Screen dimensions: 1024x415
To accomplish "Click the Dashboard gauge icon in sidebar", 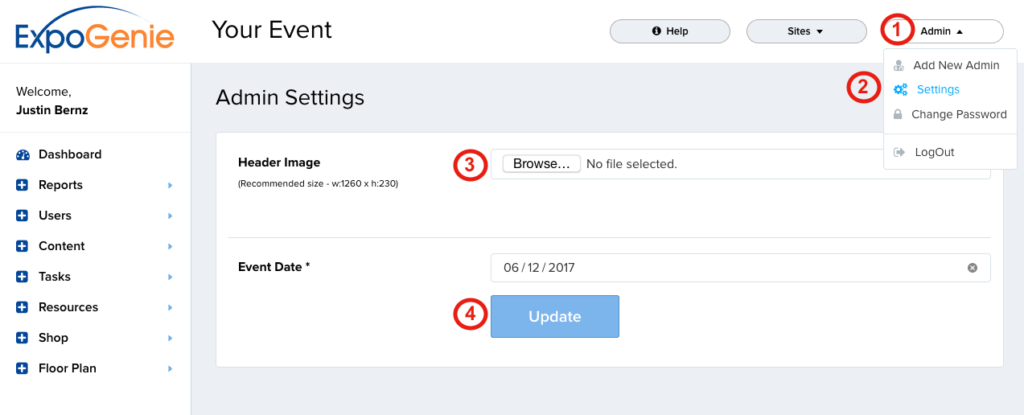I will tap(22, 155).
